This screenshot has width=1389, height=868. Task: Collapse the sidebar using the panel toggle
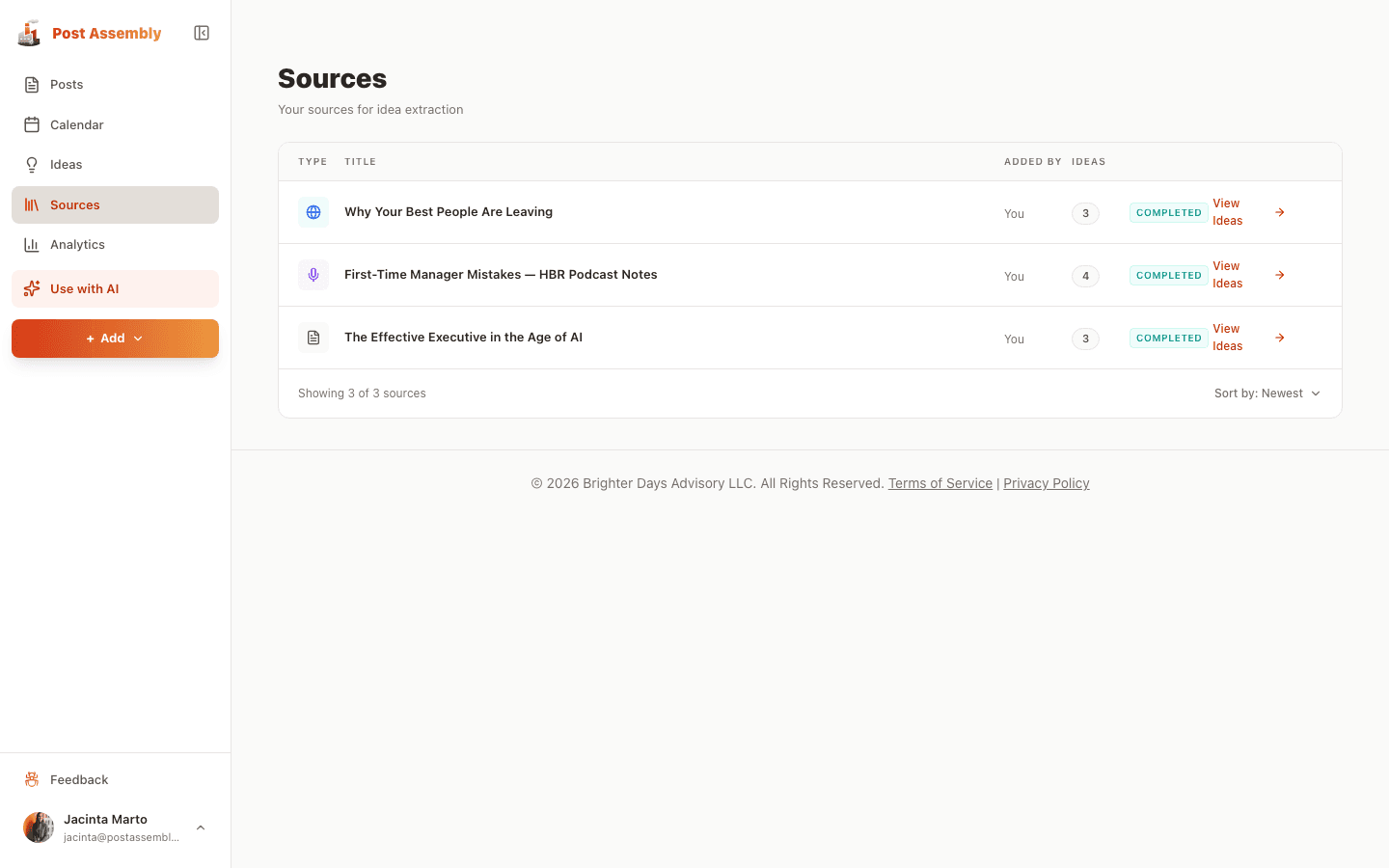(201, 32)
